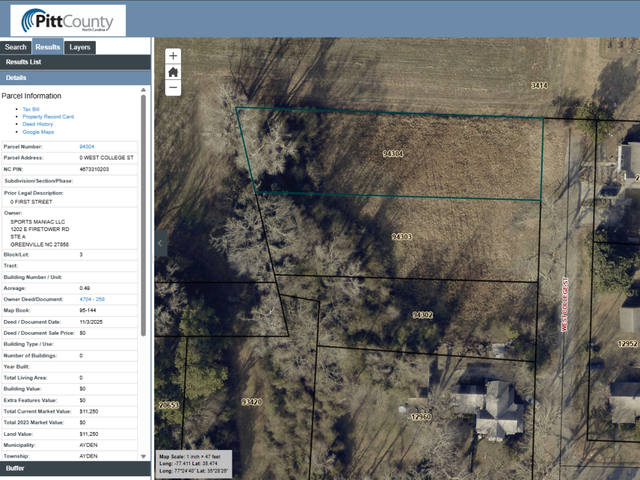Click parcel 12952 label on map
Viewport: 640px width, 480px height.
pyautogui.click(x=627, y=344)
